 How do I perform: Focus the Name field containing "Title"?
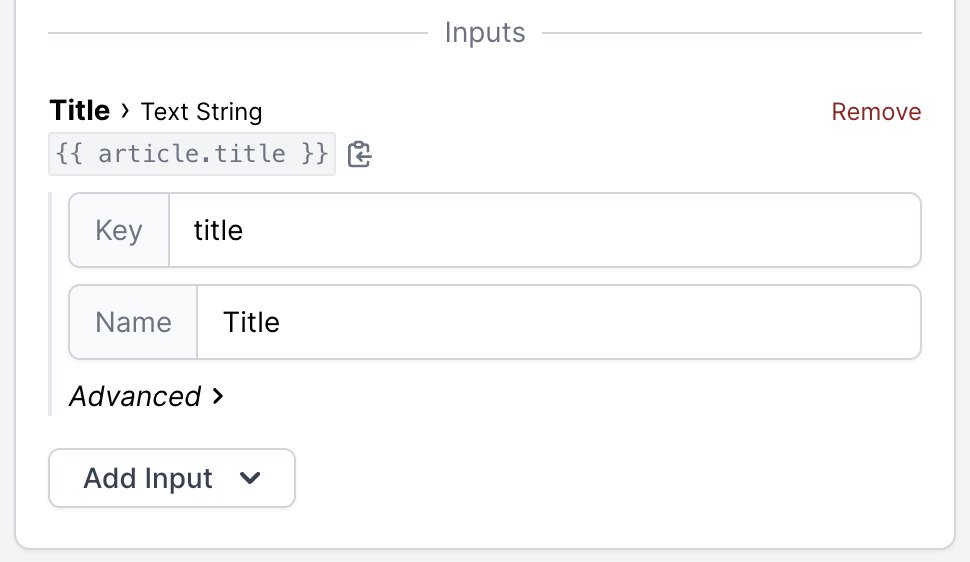[x=559, y=322]
